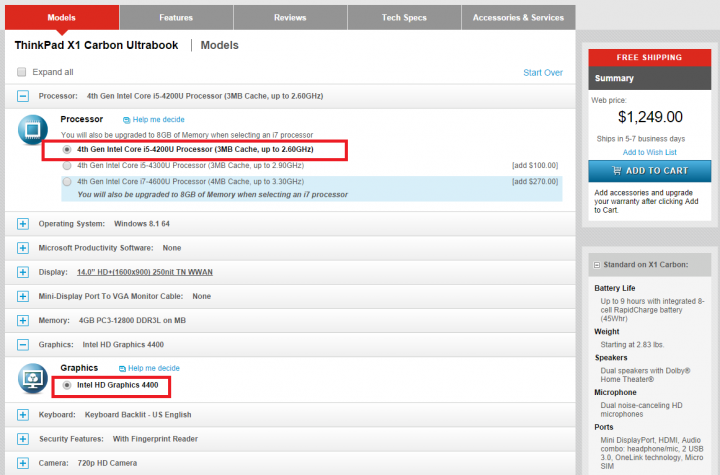Expand the Camera section
Image resolution: width=720 pixels, height=475 pixels.
[x=22, y=463]
